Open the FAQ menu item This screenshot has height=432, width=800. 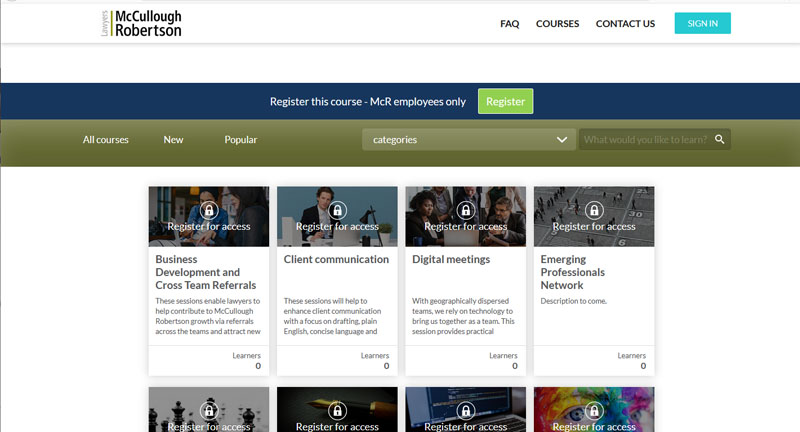509,24
